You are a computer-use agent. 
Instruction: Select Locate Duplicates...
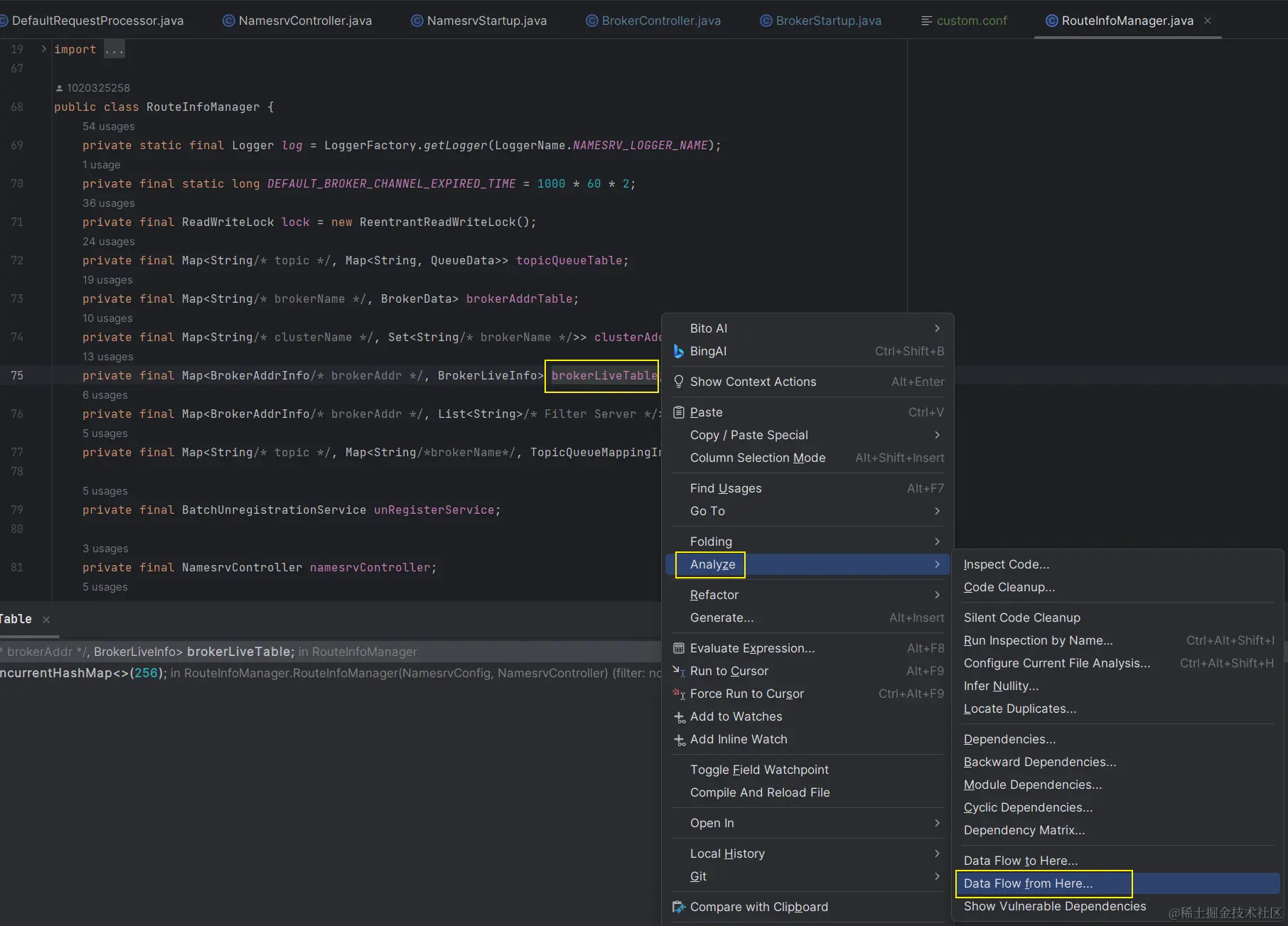click(1118, 709)
